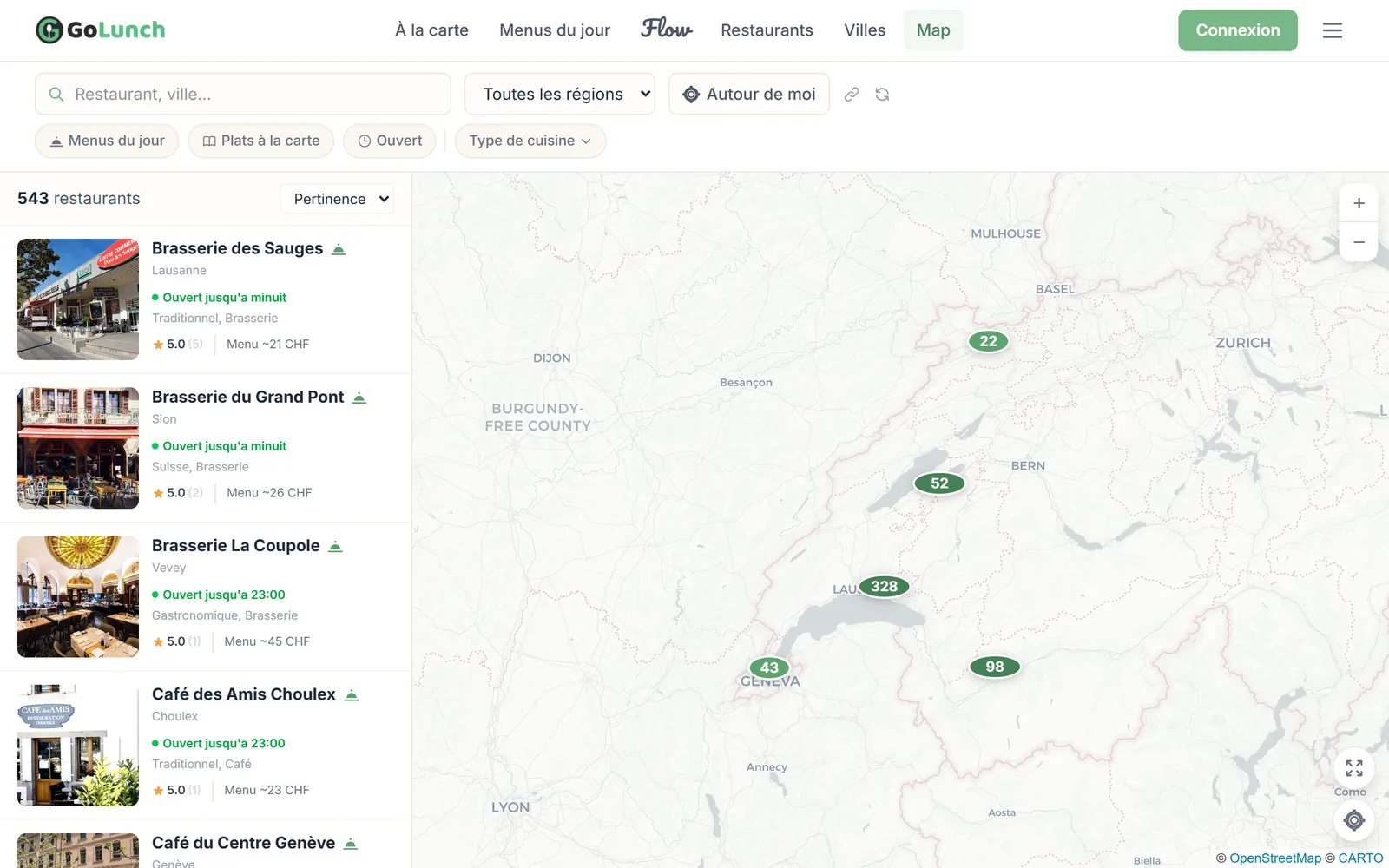Viewport: 1389px width, 868px height.
Task: Click the 328 cluster marker at Lausanne
Action: [x=884, y=587]
